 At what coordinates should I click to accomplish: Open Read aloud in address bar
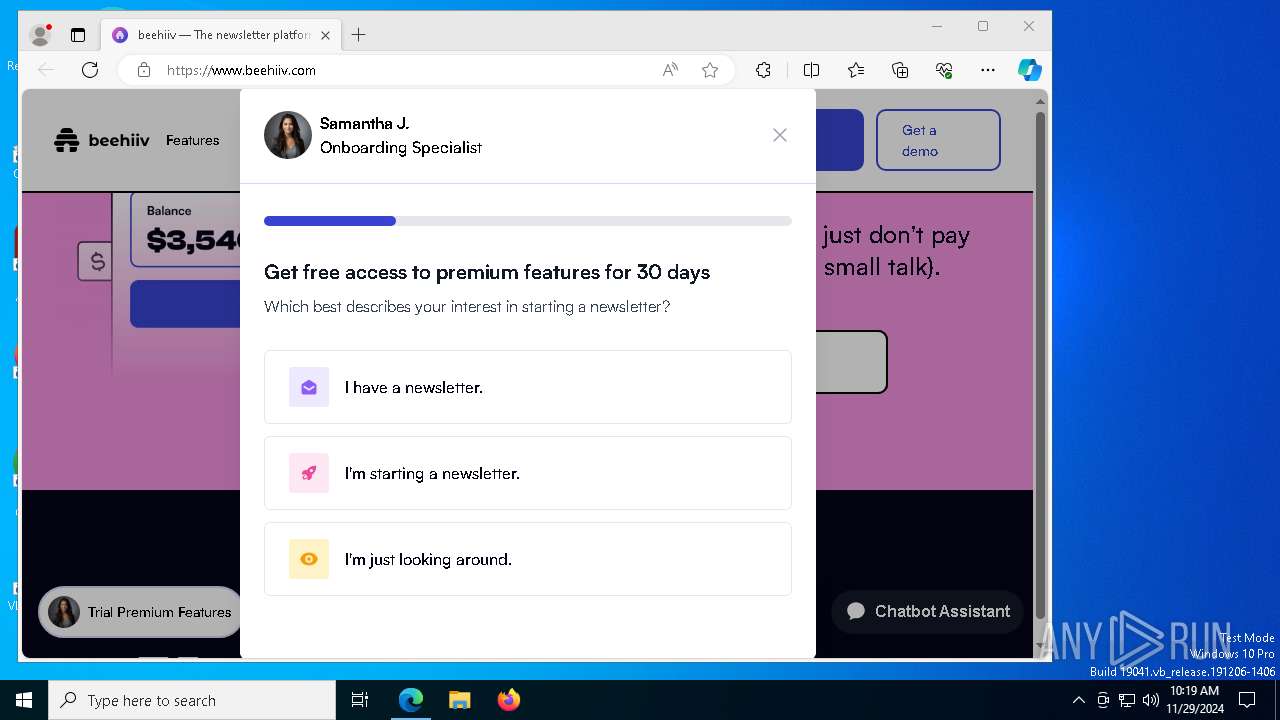click(670, 70)
